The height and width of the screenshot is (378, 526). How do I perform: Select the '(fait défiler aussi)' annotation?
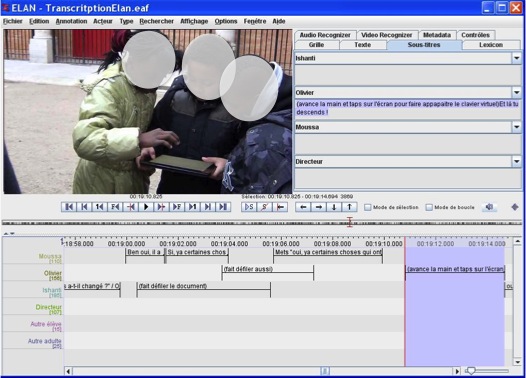(x=268, y=269)
